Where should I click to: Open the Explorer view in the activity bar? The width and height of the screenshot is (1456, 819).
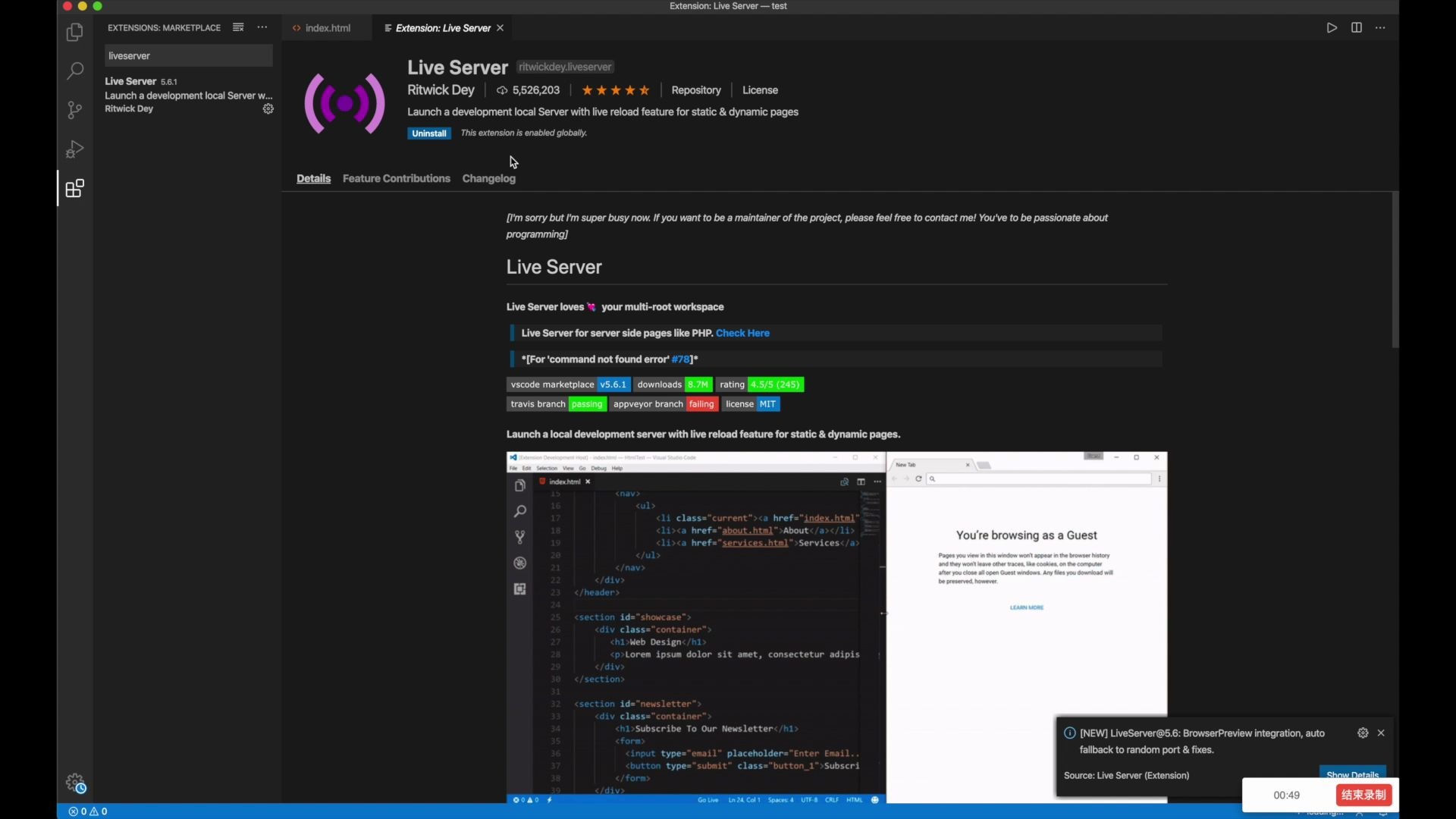[x=74, y=32]
